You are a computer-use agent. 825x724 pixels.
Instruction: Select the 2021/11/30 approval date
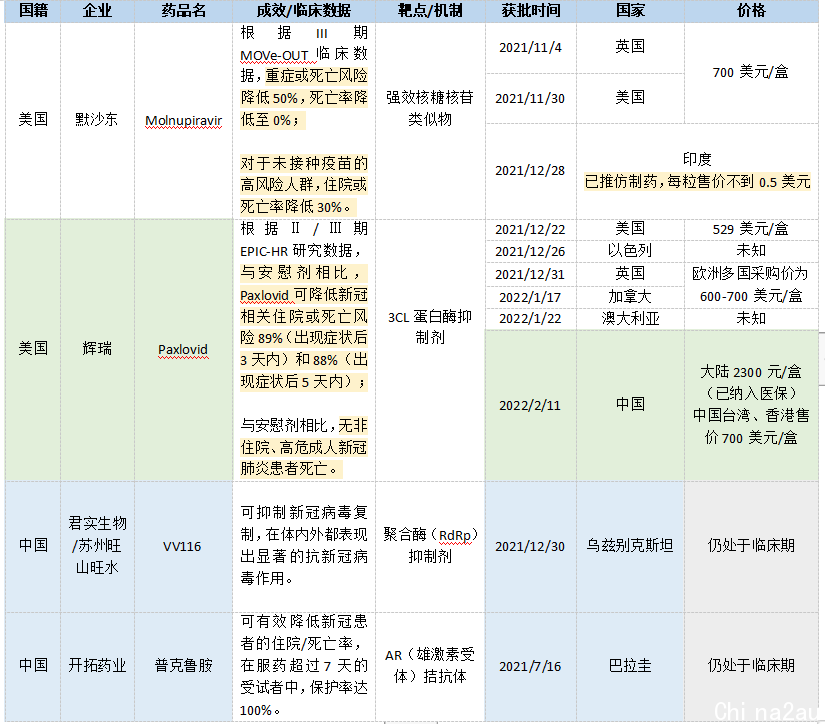(x=530, y=98)
